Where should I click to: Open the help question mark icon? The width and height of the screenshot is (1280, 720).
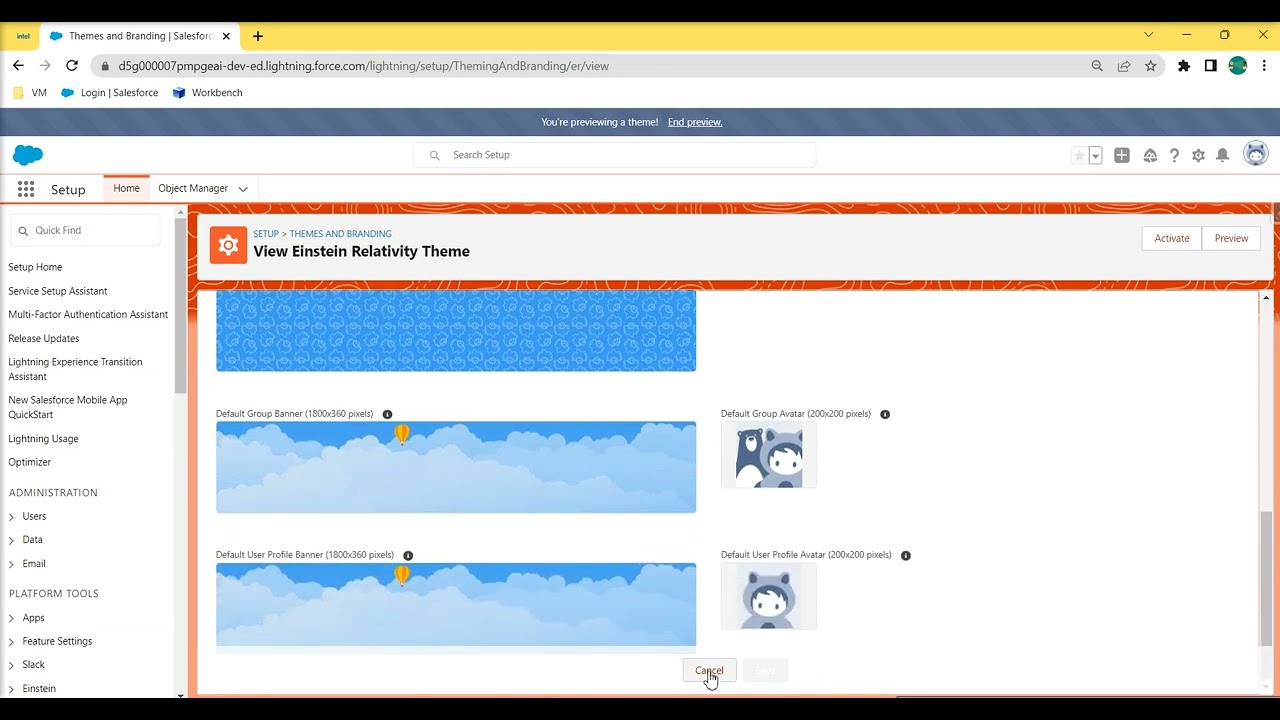pyautogui.click(x=1174, y=155)
